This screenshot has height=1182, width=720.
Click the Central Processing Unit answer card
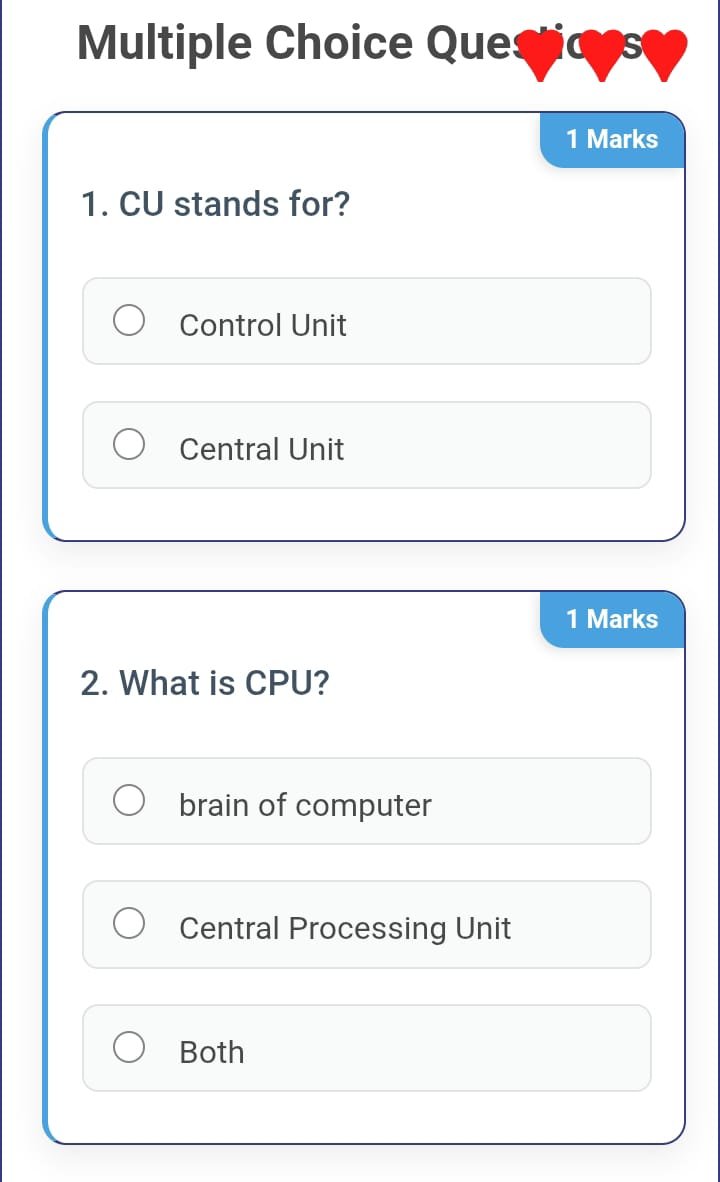point(367,924)
